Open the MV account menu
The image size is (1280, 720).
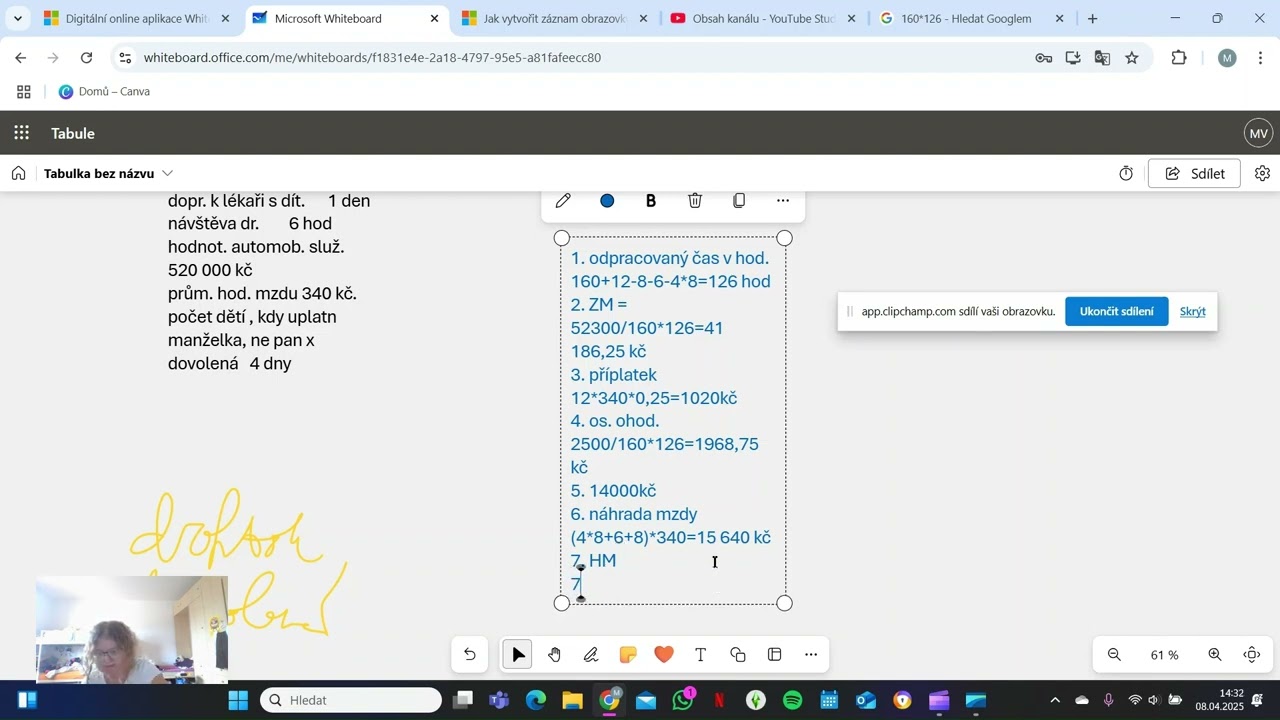[1258, 133]
